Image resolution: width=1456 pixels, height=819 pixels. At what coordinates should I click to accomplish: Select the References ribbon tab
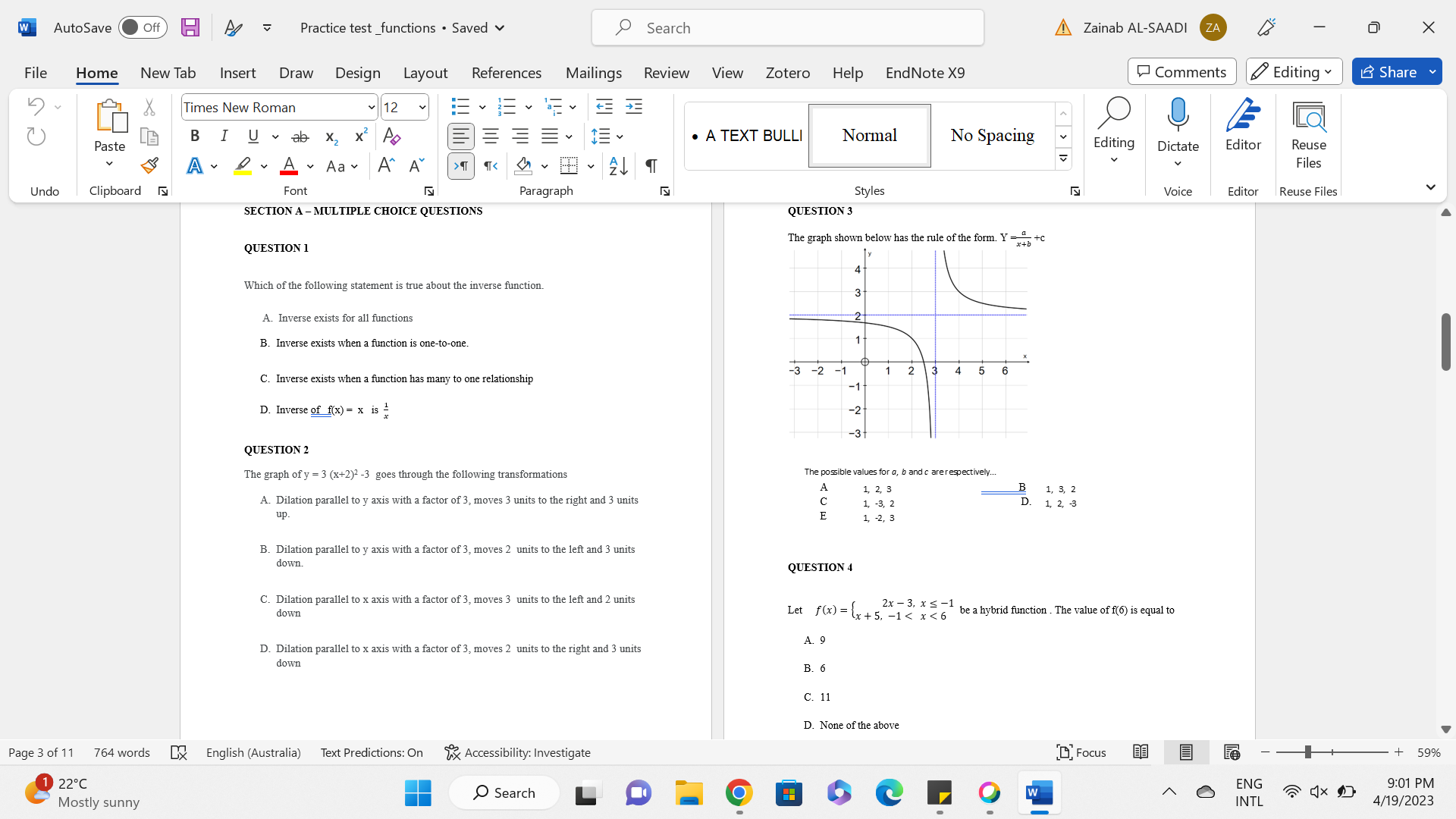(x=507, y=72)
